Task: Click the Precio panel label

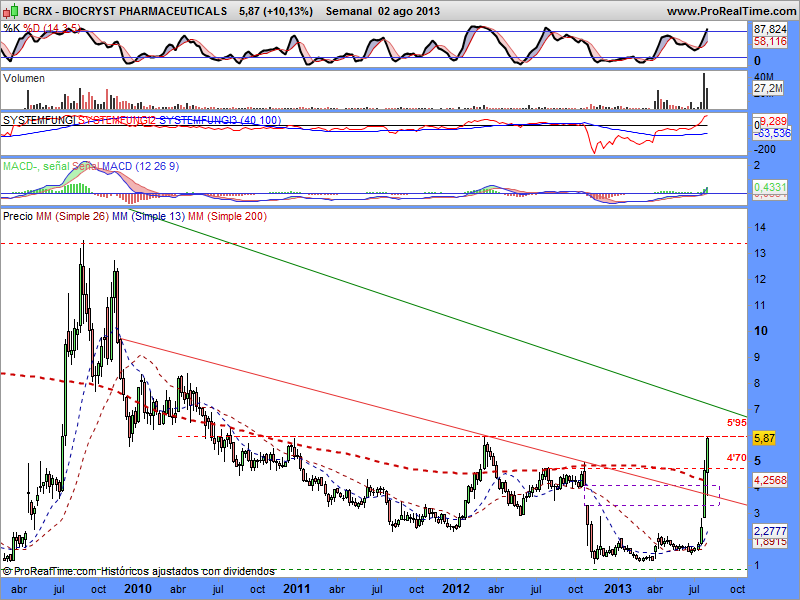Action: tap(18, 216)
